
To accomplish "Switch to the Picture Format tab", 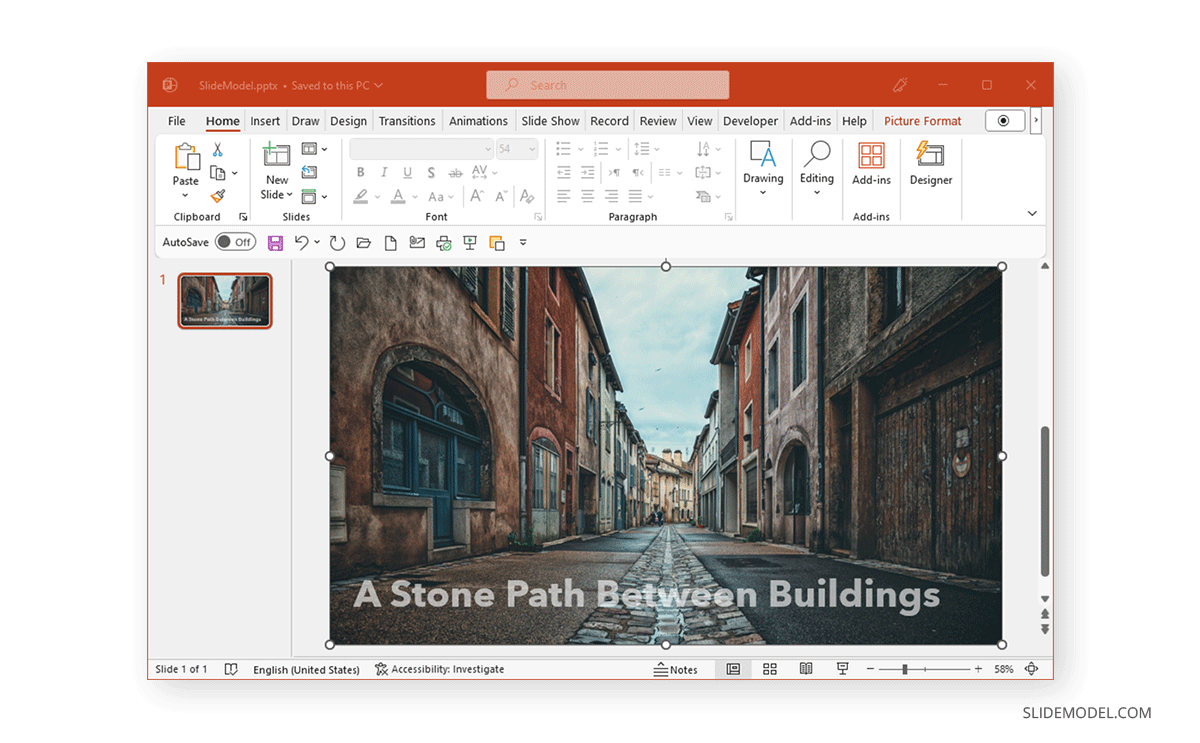I will [x=922, y=120].
